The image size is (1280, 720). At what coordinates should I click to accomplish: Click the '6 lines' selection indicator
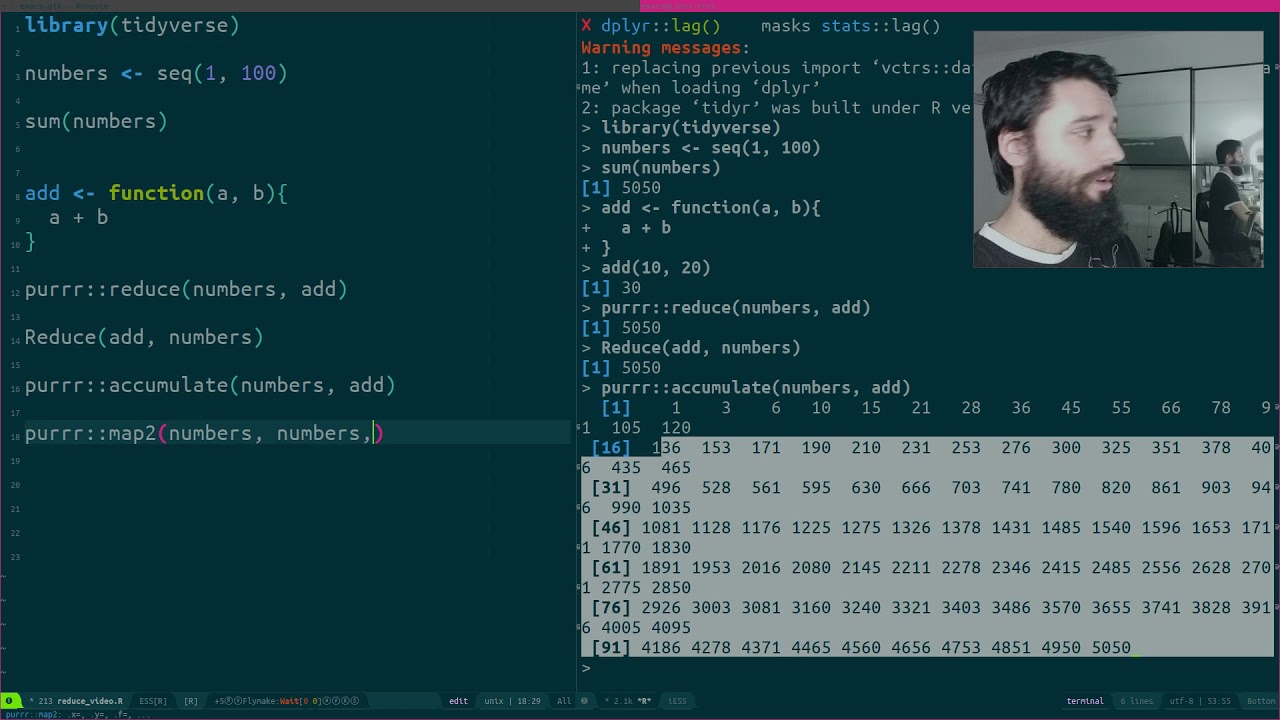(x=1136, y=701)
